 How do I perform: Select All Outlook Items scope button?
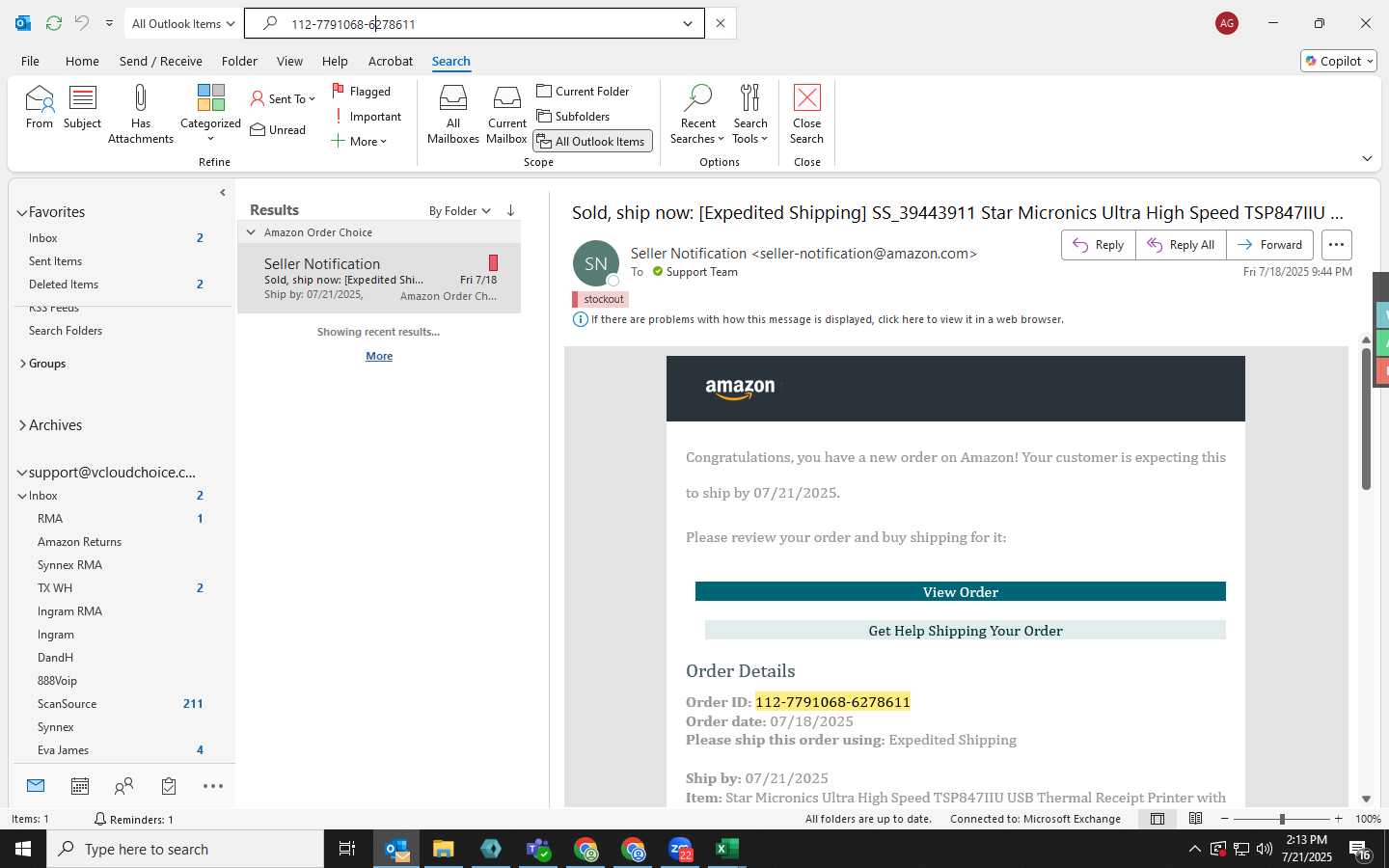[x=592, y=141]
